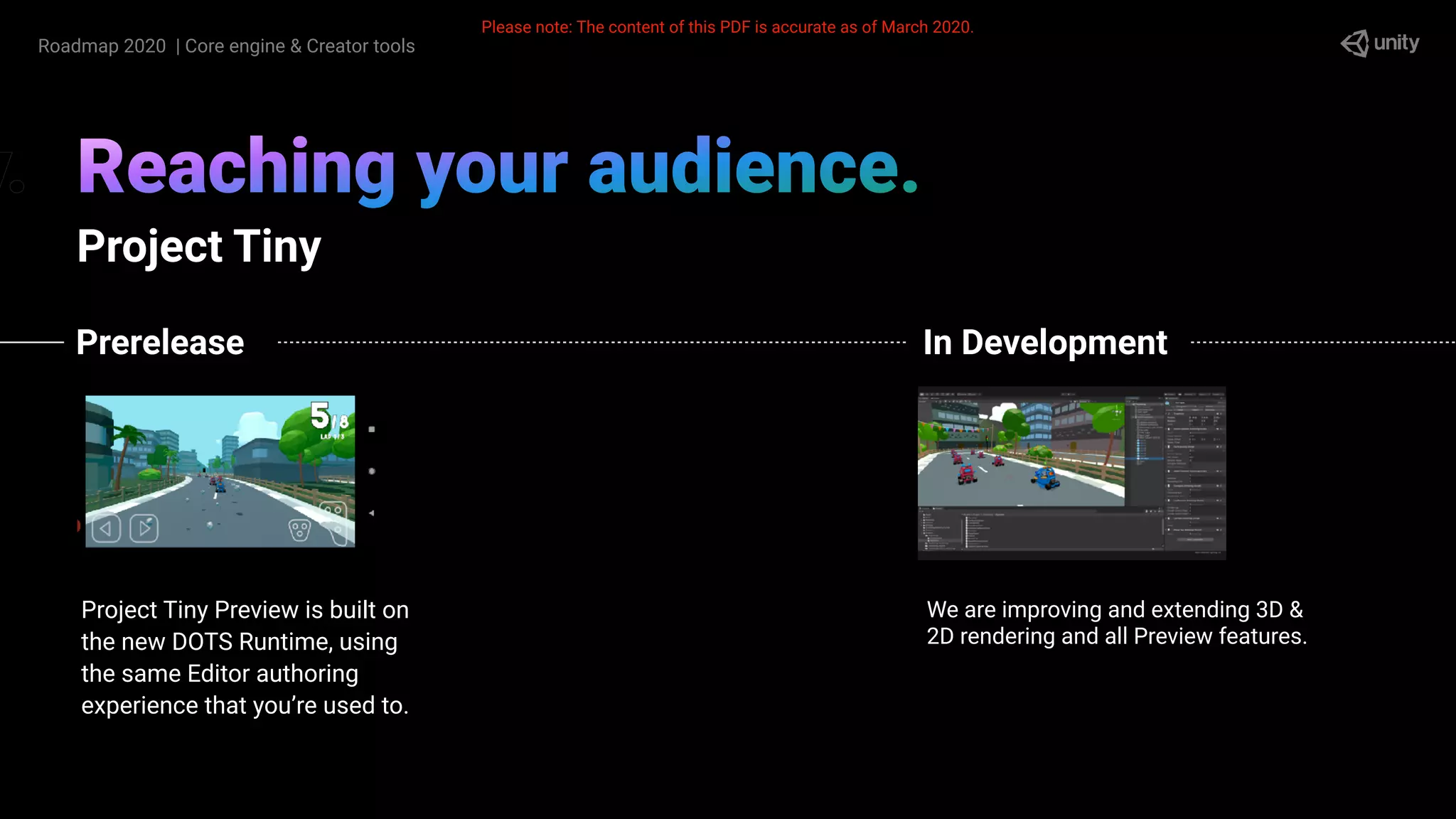Select the 'Prerelease' section label
Screen dimensions: 1456x819
160,342
